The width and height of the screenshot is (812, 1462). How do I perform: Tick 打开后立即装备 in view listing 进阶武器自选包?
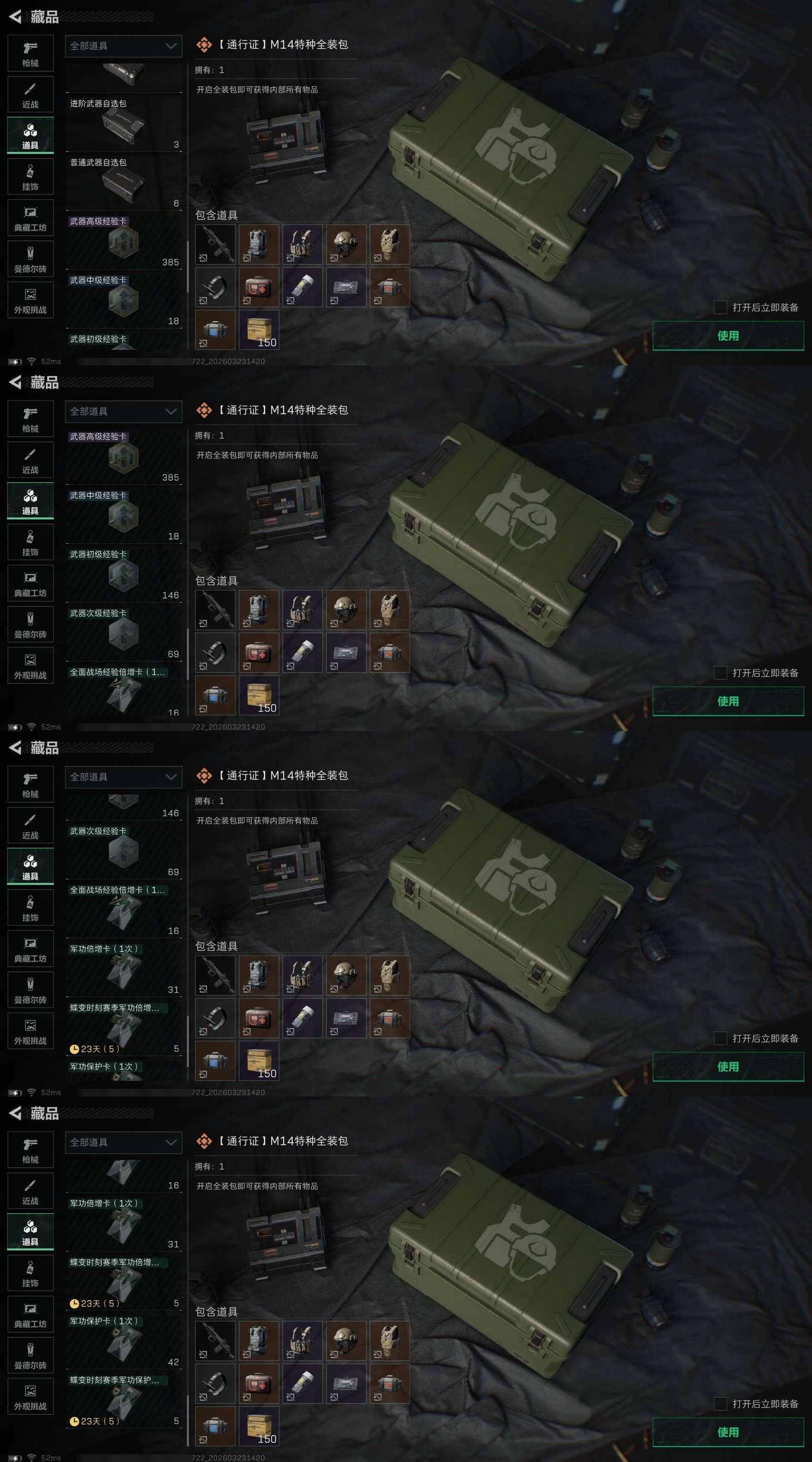(720, 307)
